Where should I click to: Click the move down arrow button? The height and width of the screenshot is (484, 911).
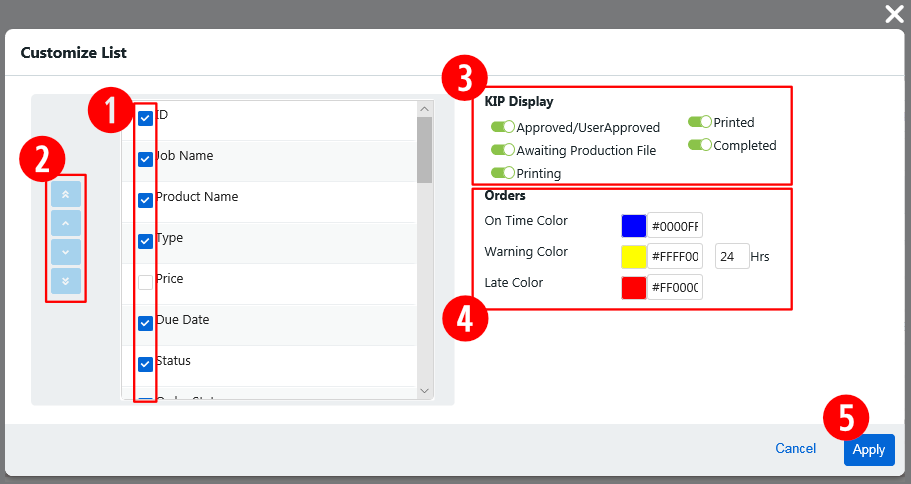pos(65,252)
